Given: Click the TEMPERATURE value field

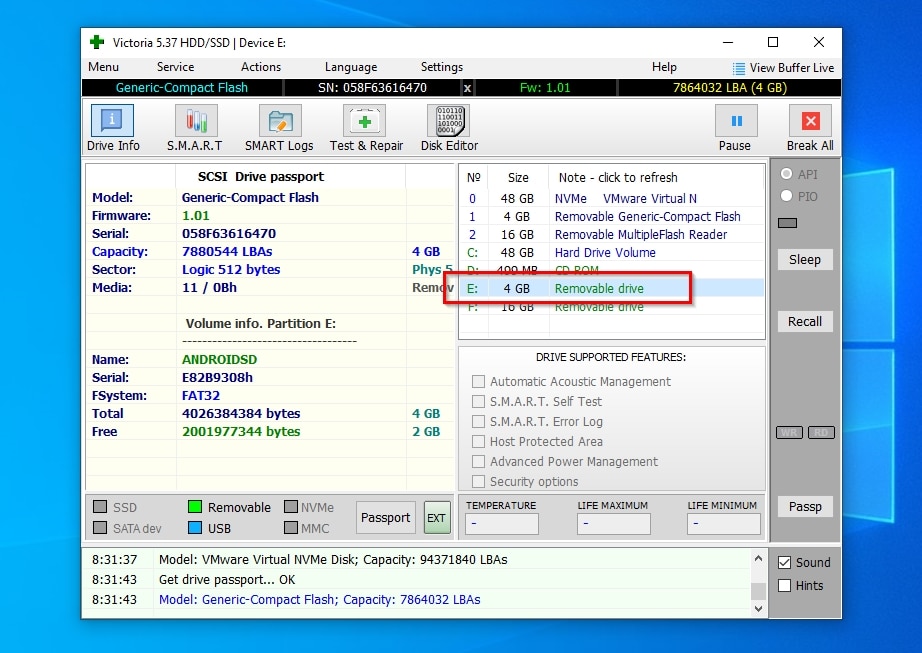Looking at the screenshot, I should [x=502, y=524].
